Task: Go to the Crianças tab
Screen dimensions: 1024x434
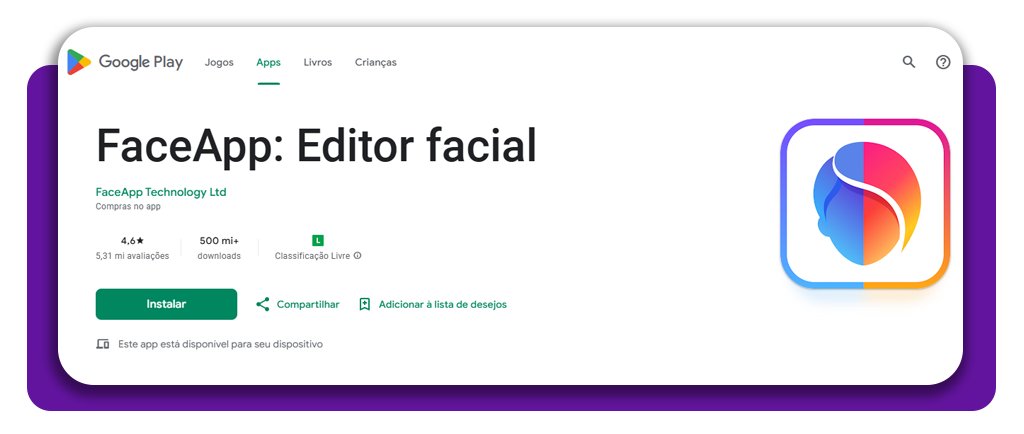Action: click(x=376, y=63)
